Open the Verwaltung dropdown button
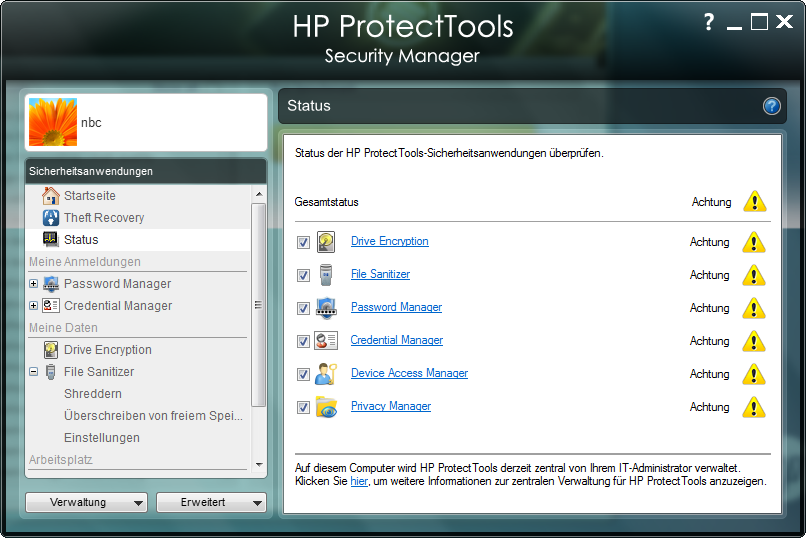Image resolution: width=806 pixels, height=538 pixels. (86, 503)
